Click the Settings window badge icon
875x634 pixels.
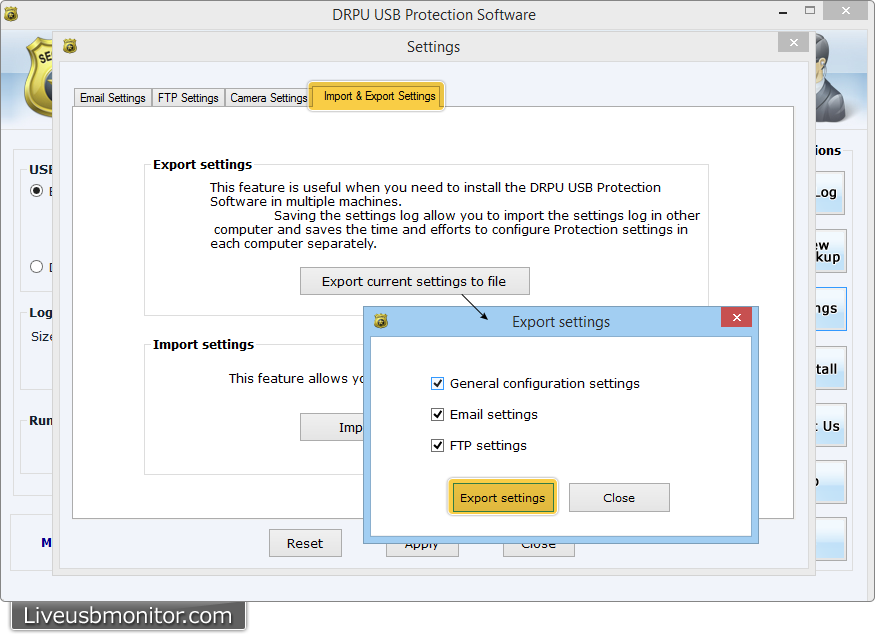pyautogui.click(x=70, y=46)
